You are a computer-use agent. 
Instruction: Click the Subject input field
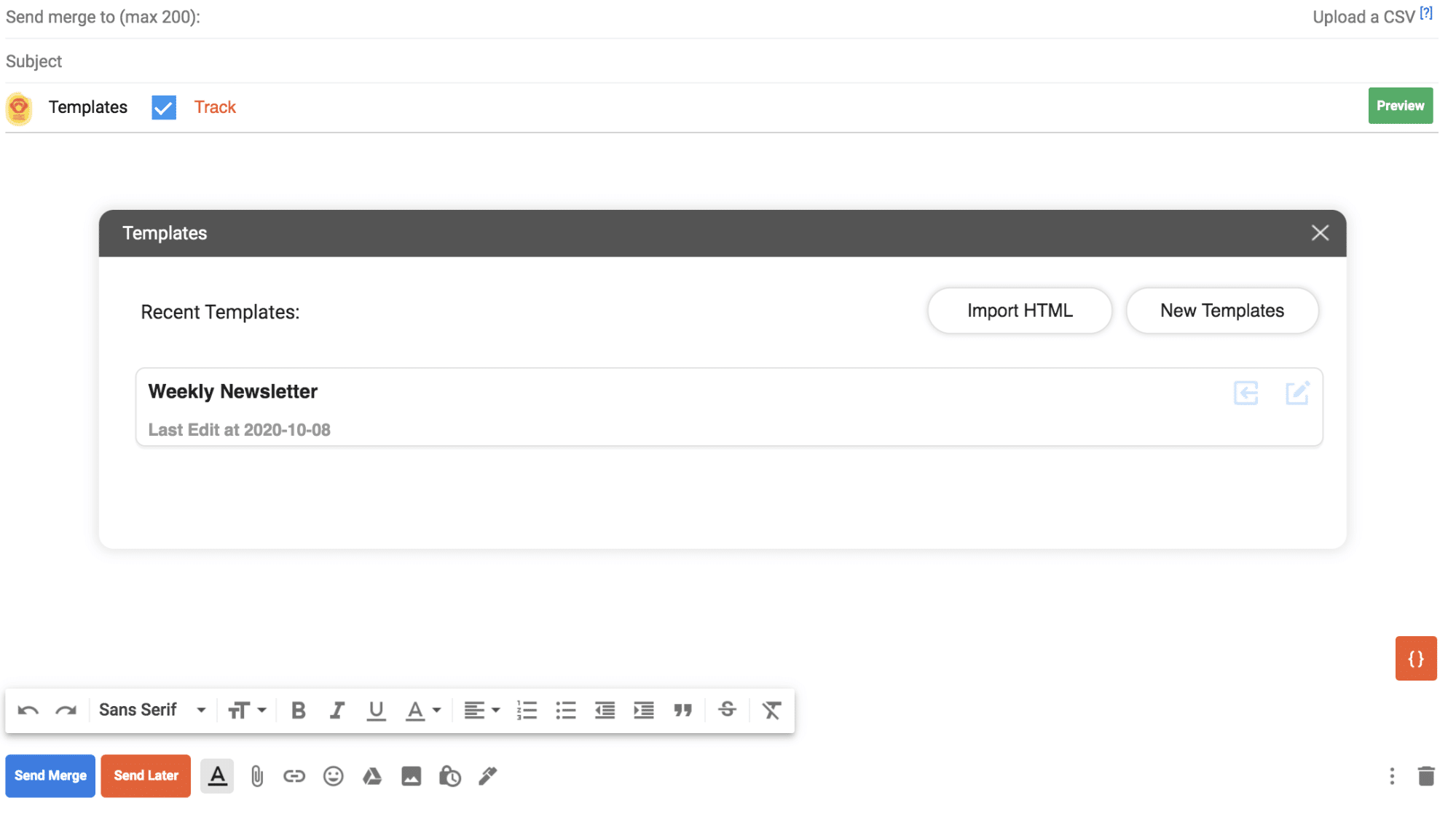[x=721, y=61]
